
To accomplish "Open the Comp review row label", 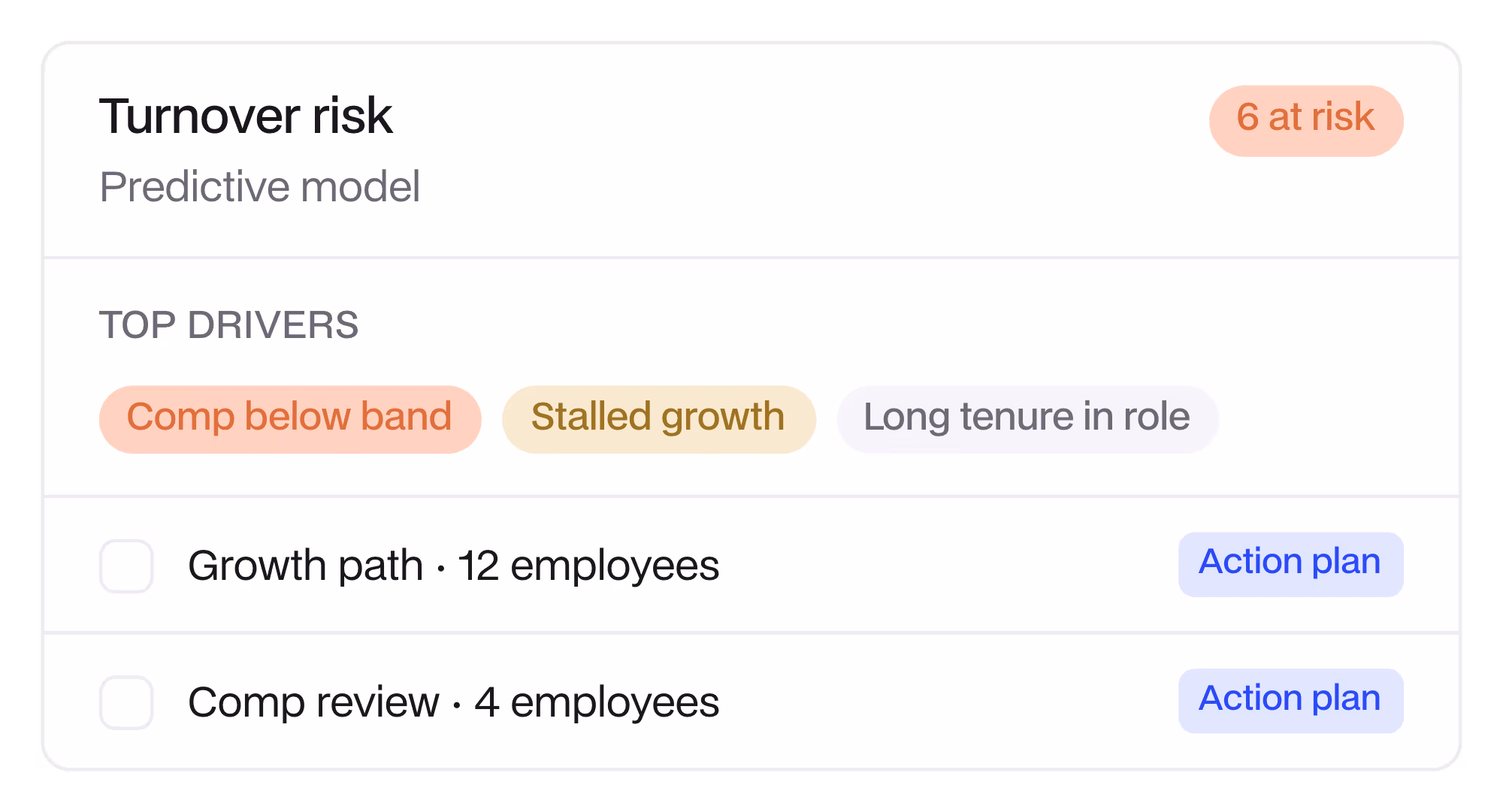I will coord(313,702).
